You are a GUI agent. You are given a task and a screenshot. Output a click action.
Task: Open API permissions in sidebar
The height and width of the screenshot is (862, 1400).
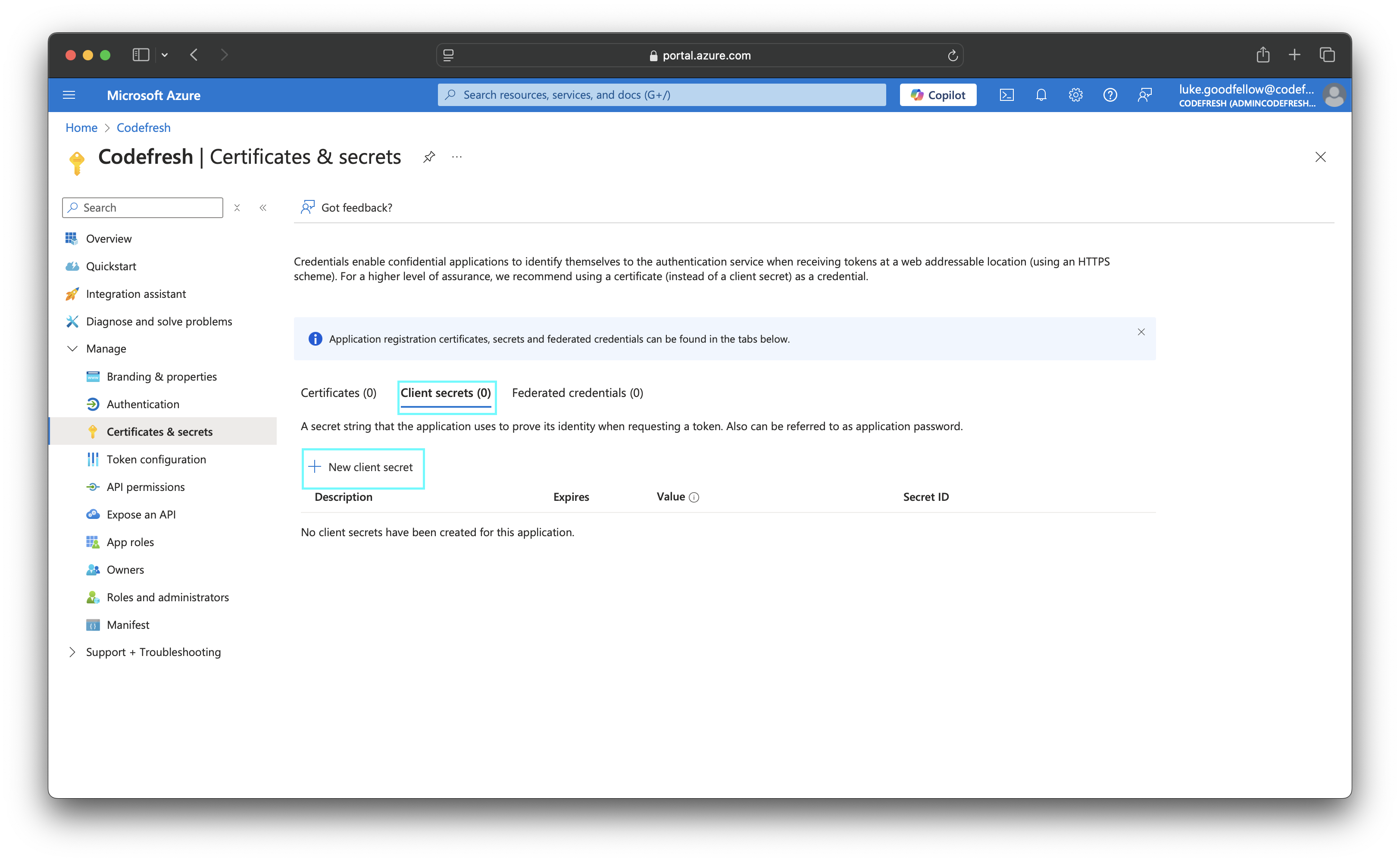(145, 487)
